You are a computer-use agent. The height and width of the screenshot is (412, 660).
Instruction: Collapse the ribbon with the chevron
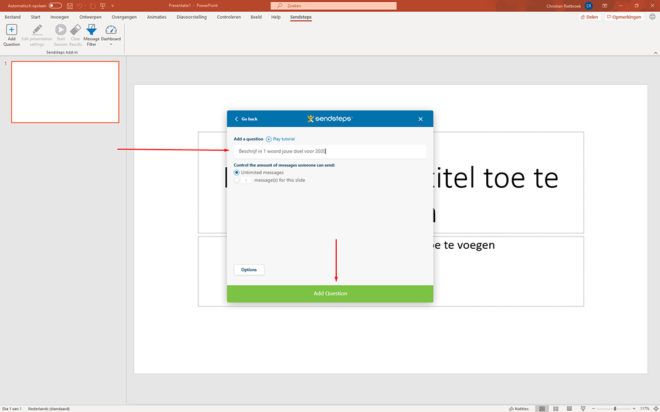[x=653, y=52]
